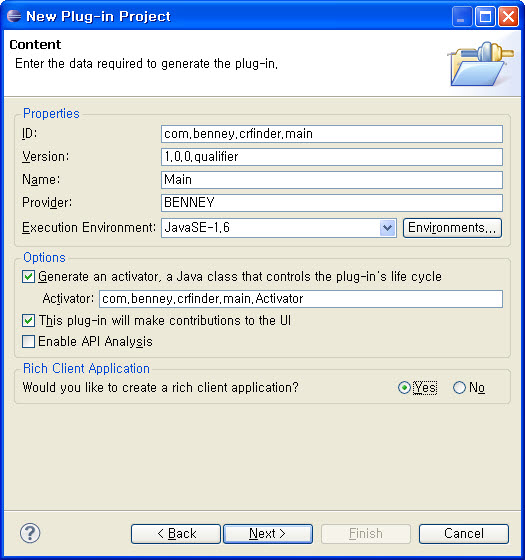Viewport: 525px width, 560px height.
Task: Click the Activator label
Action: (x=68, y=298)
